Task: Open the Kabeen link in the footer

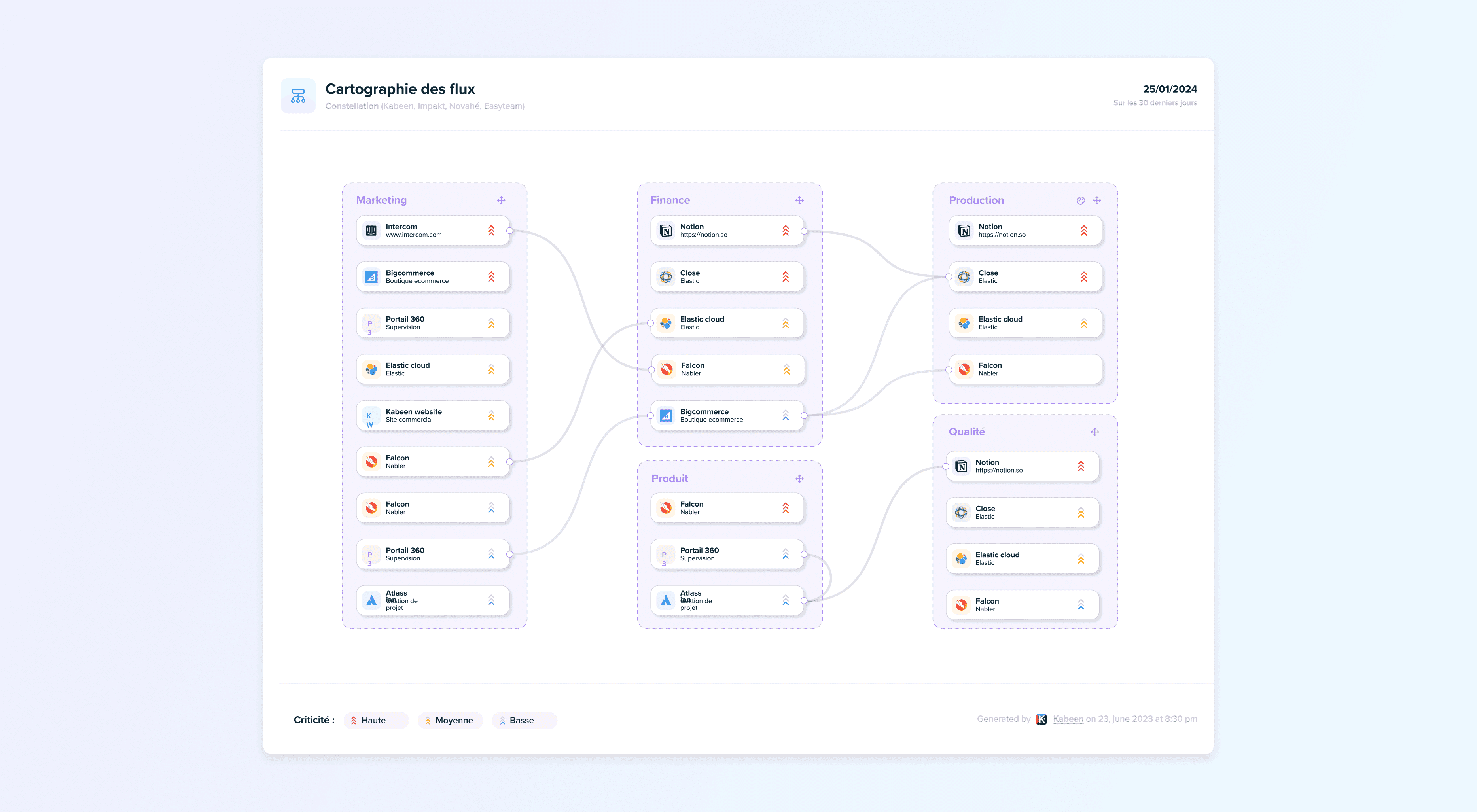Action: 1068,719
